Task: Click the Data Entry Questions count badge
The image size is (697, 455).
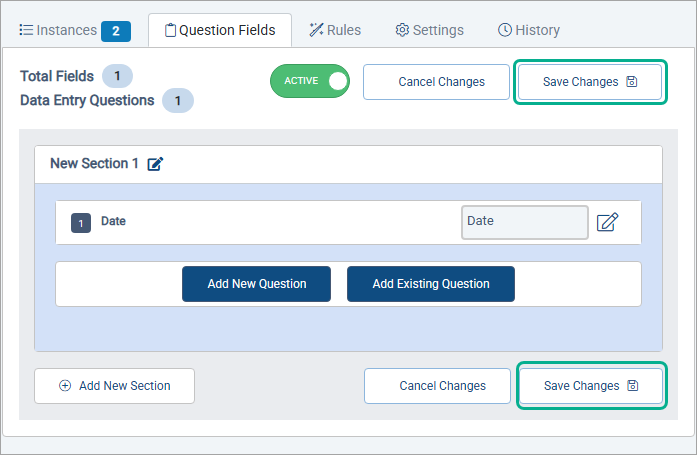Action: tap(178, 100)
